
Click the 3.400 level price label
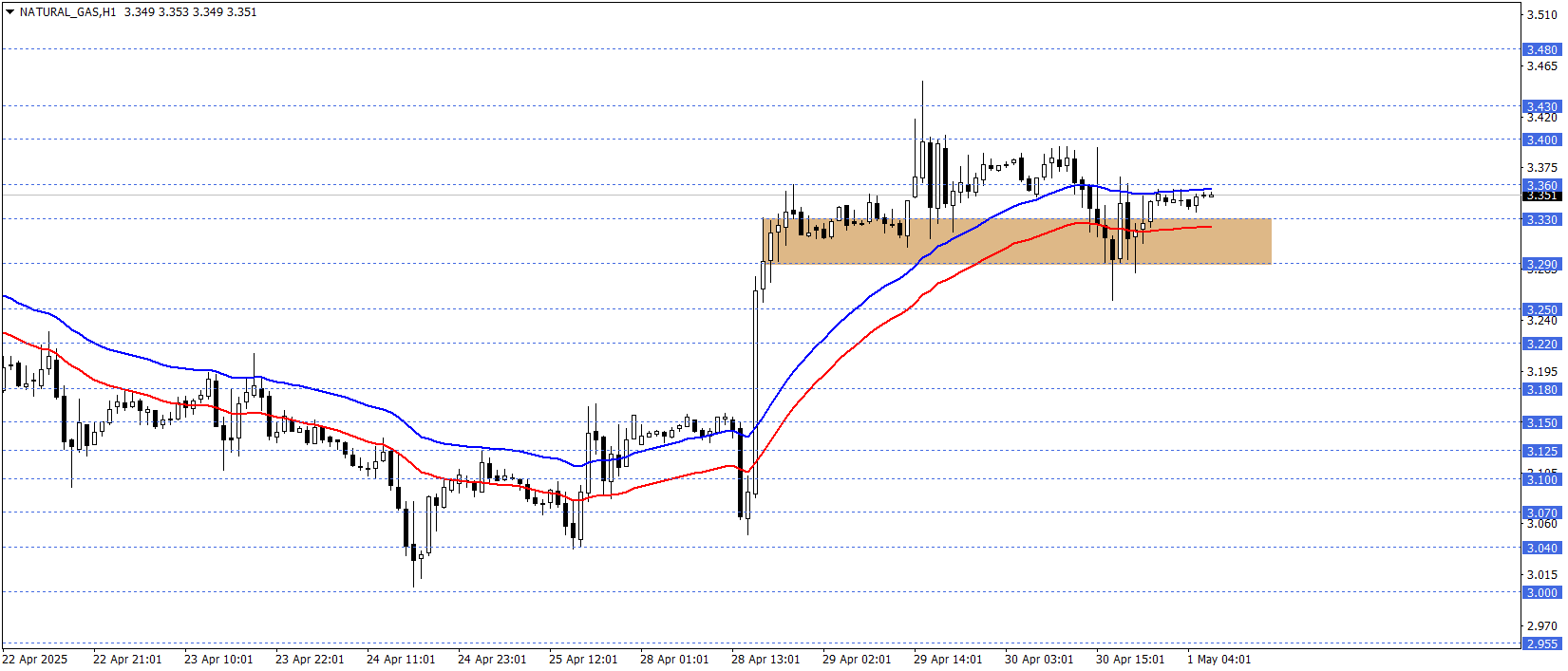[1541, 140]
